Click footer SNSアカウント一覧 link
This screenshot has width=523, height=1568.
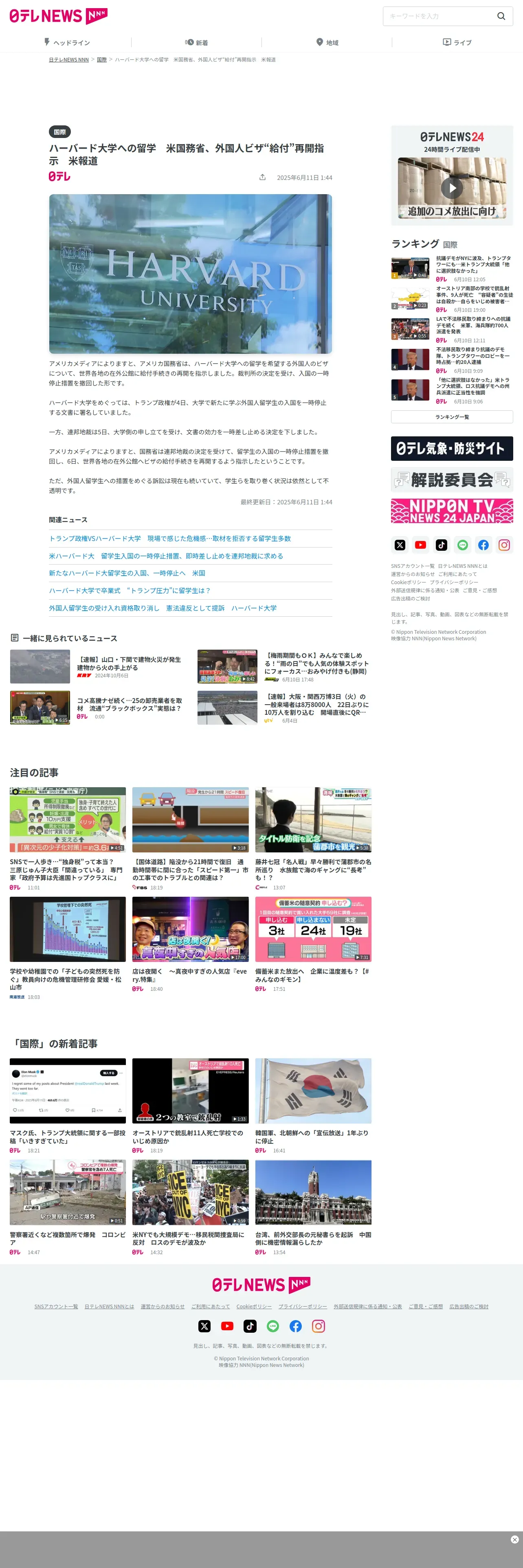pos(56,1306)
